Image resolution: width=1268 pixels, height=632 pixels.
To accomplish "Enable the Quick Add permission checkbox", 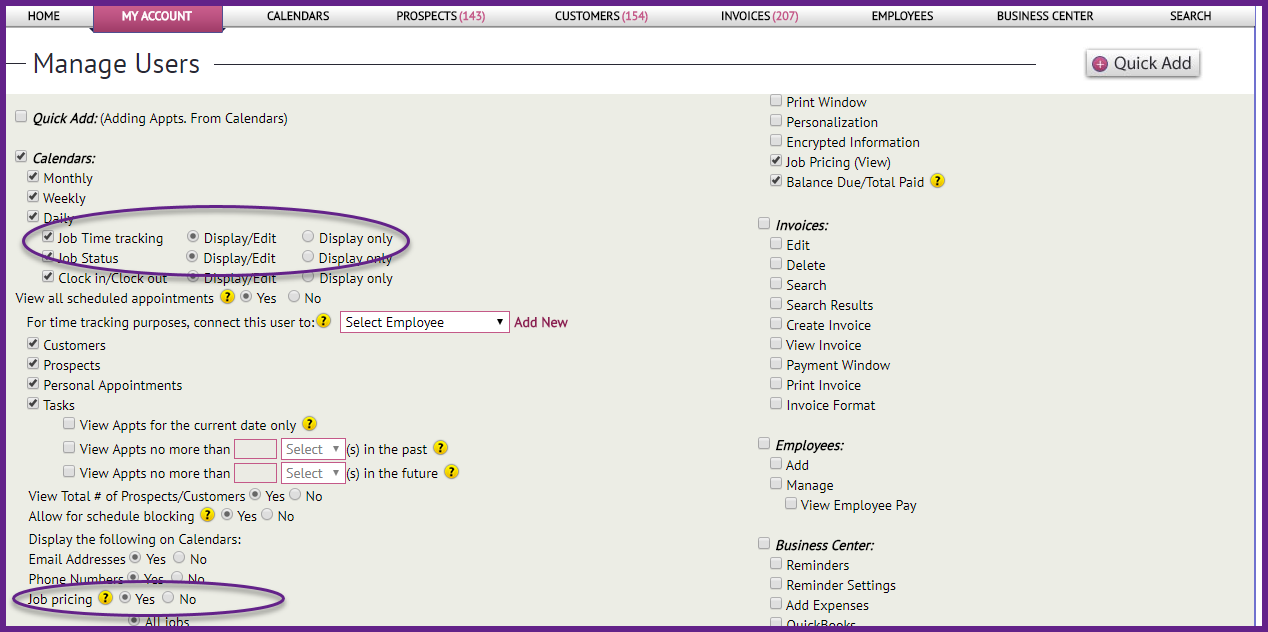I will point(21,117).
